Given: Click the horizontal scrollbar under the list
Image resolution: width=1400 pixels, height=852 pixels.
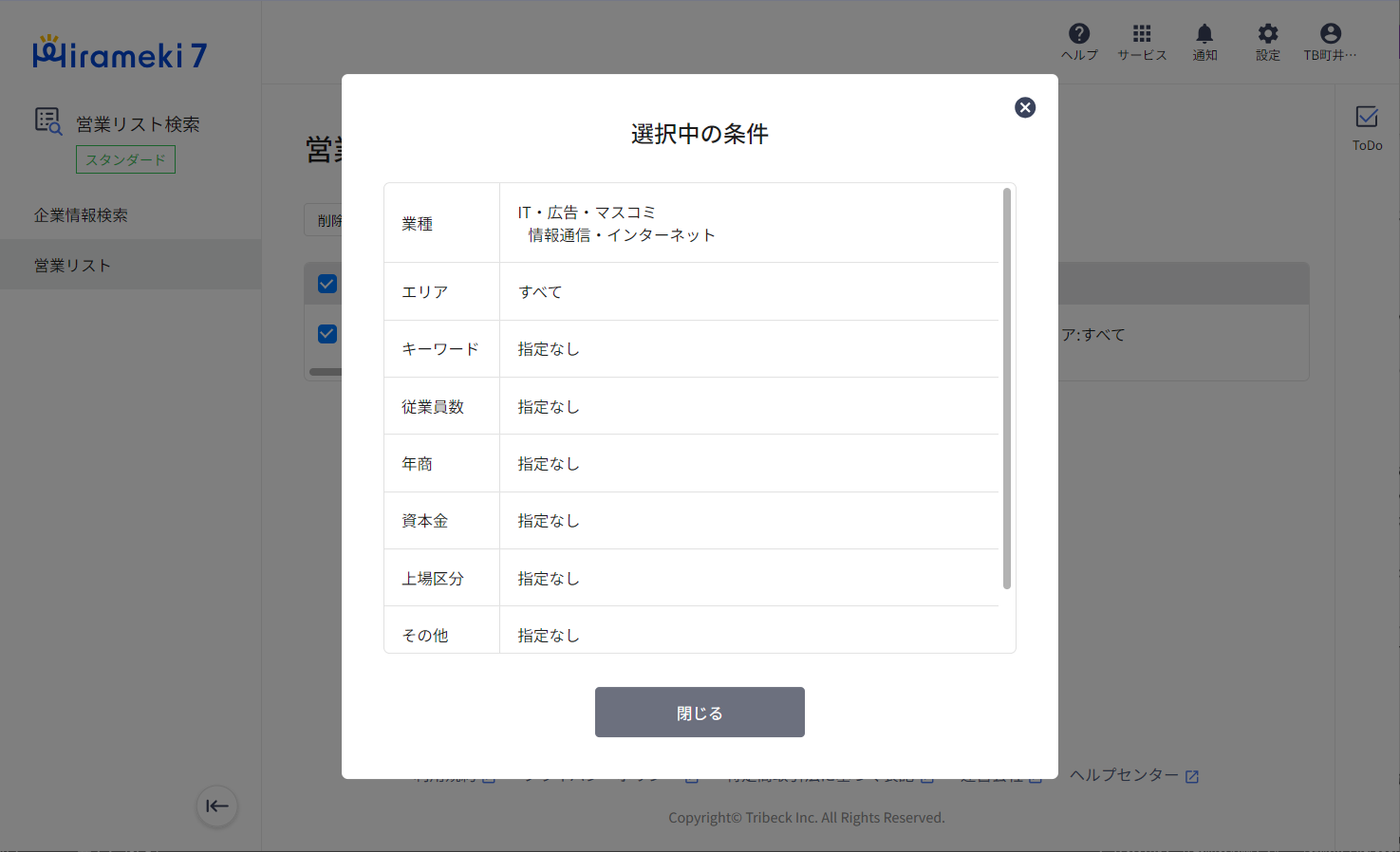Looking at the screenshot, I should point(325,372).
